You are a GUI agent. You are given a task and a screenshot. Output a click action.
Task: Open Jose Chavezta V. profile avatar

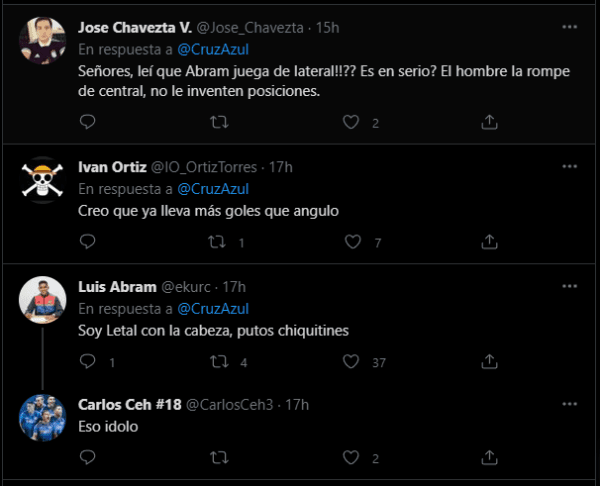(42, 40)
